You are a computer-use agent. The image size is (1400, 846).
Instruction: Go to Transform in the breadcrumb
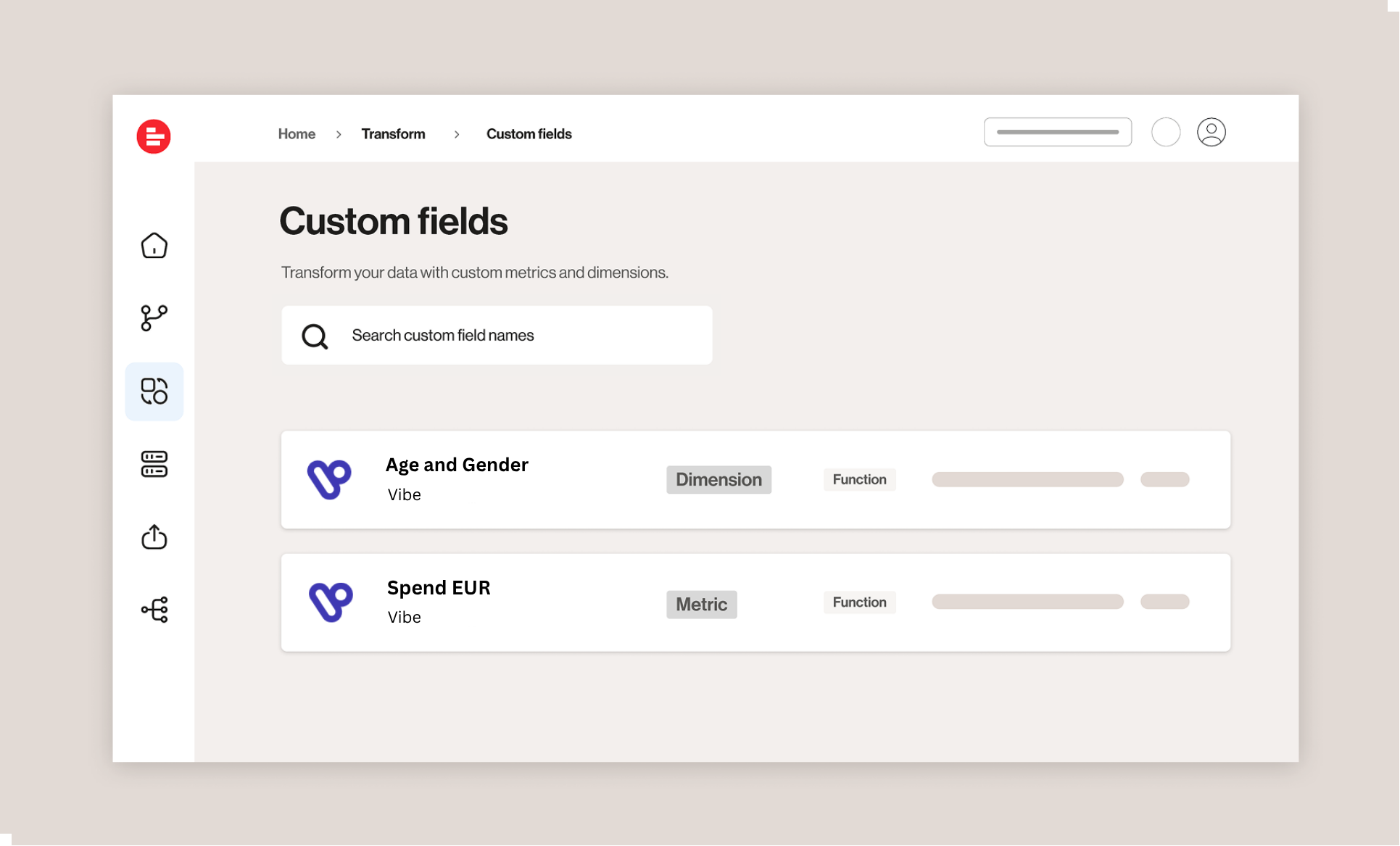[x=393, y=134]
